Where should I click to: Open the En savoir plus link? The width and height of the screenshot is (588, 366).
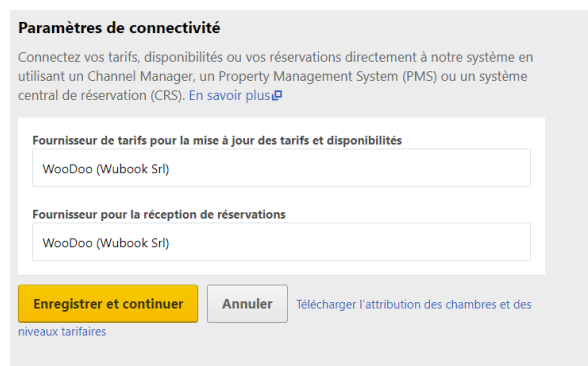230,96
